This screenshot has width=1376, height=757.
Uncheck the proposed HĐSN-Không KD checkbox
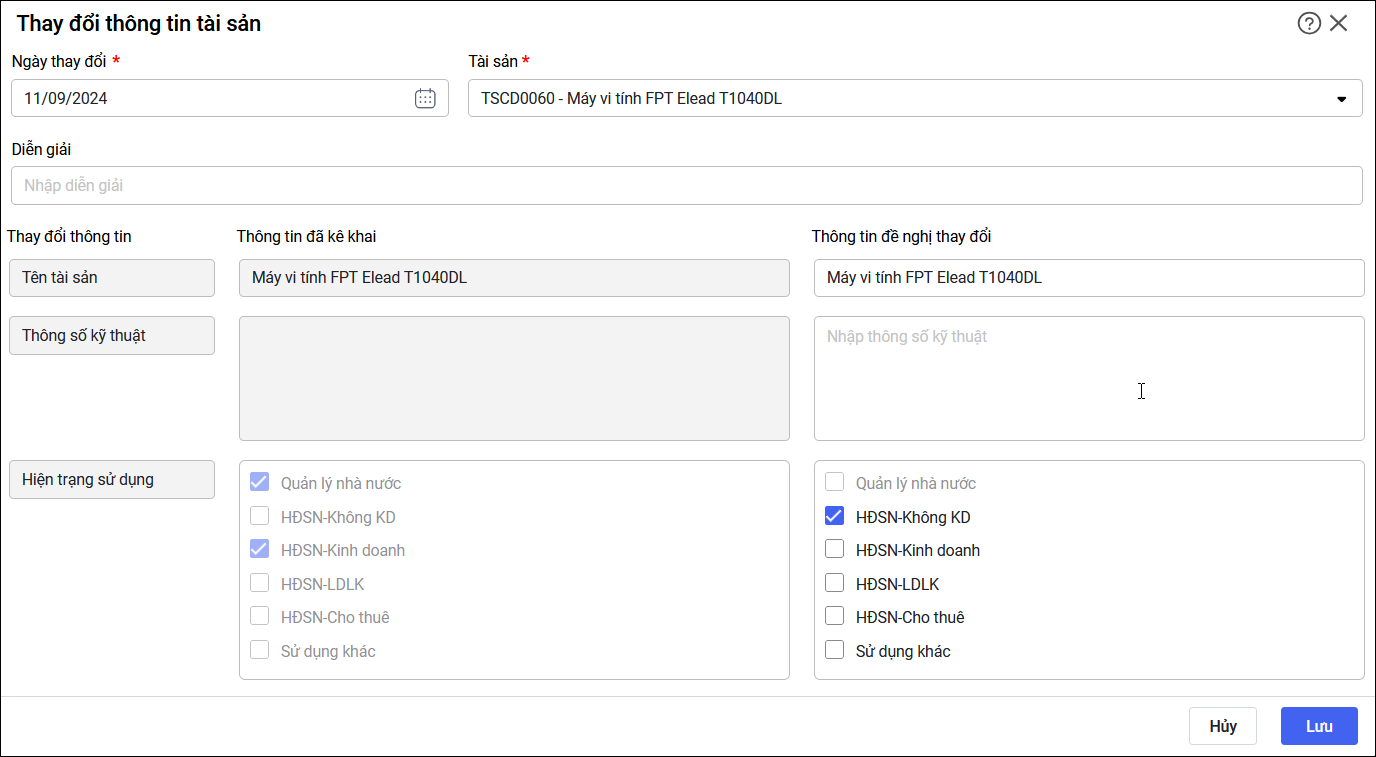click(834, 517)
